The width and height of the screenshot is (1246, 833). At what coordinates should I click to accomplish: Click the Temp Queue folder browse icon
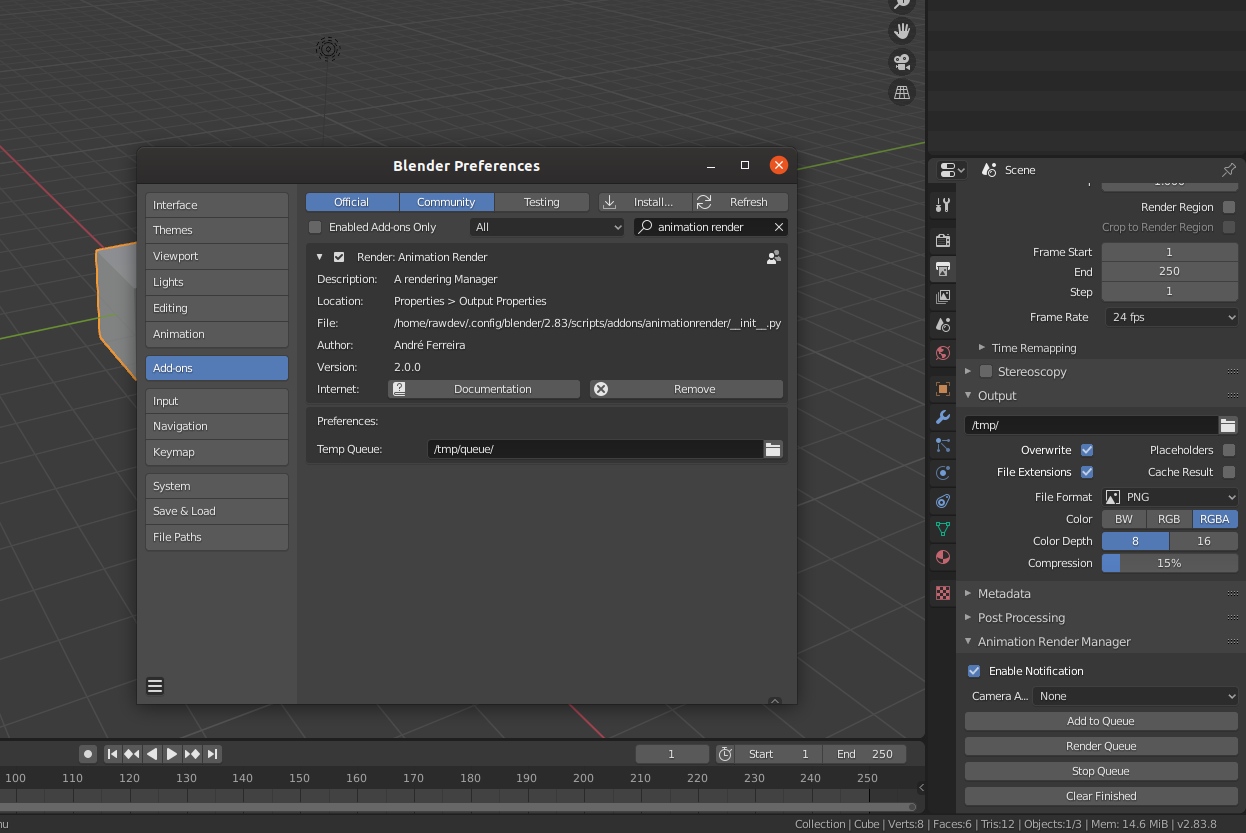773,449
